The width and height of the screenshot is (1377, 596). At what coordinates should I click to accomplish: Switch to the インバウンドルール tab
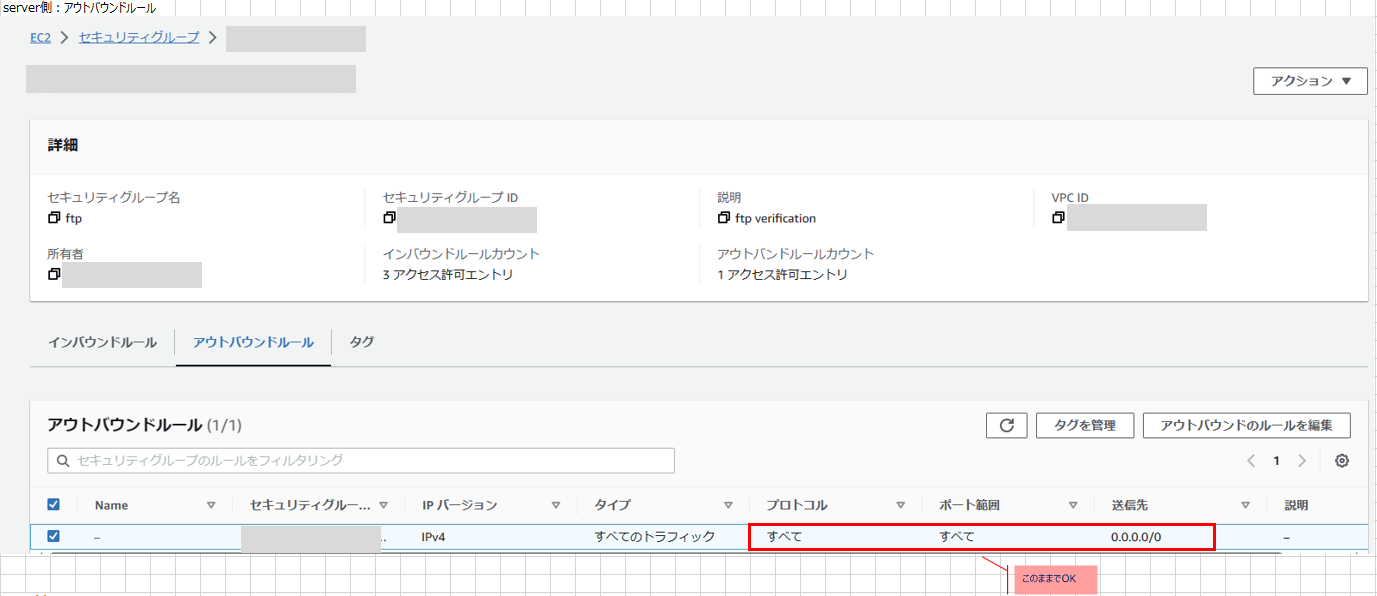click(101, 342)
